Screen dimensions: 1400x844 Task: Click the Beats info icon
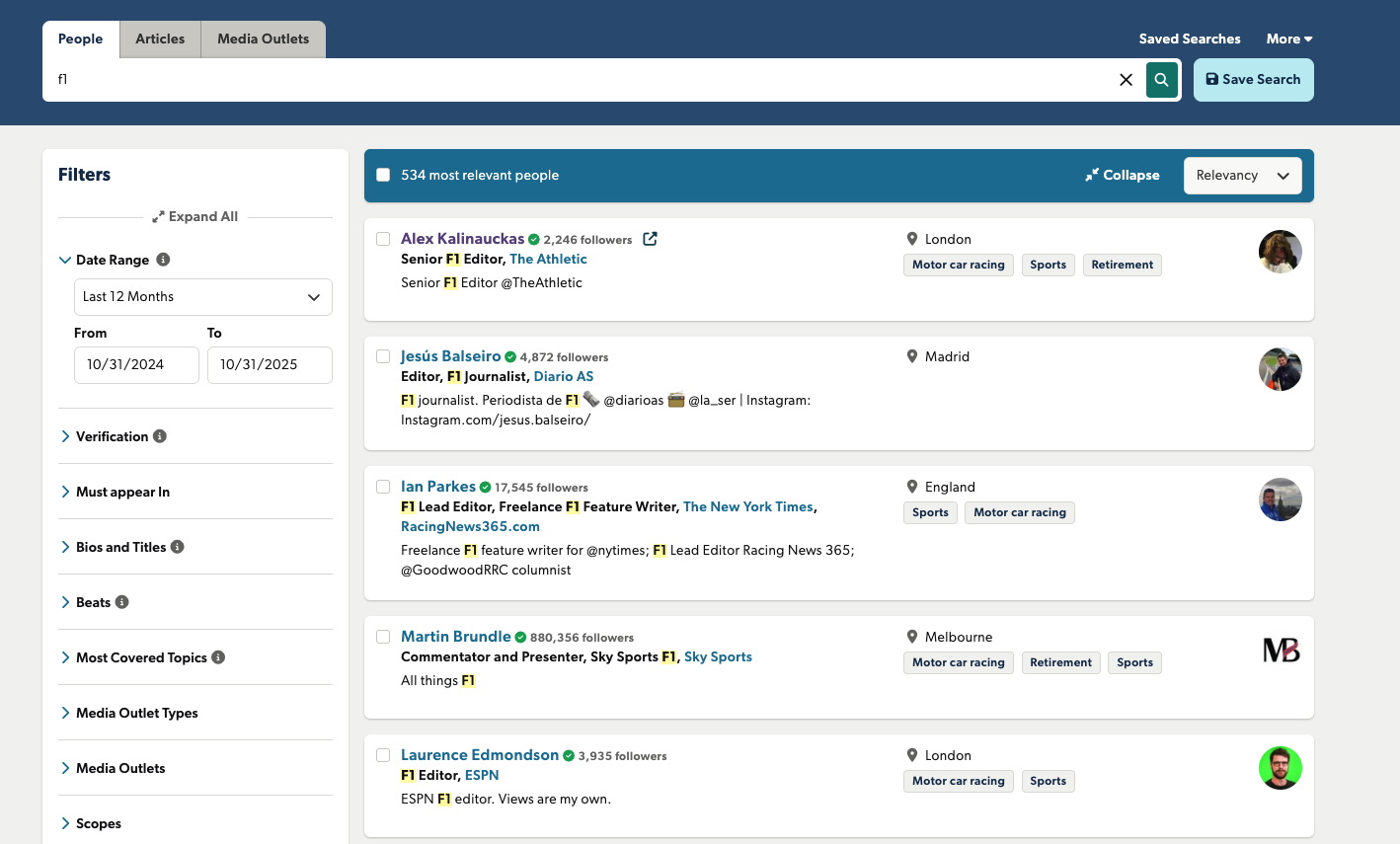click(122, 602)
